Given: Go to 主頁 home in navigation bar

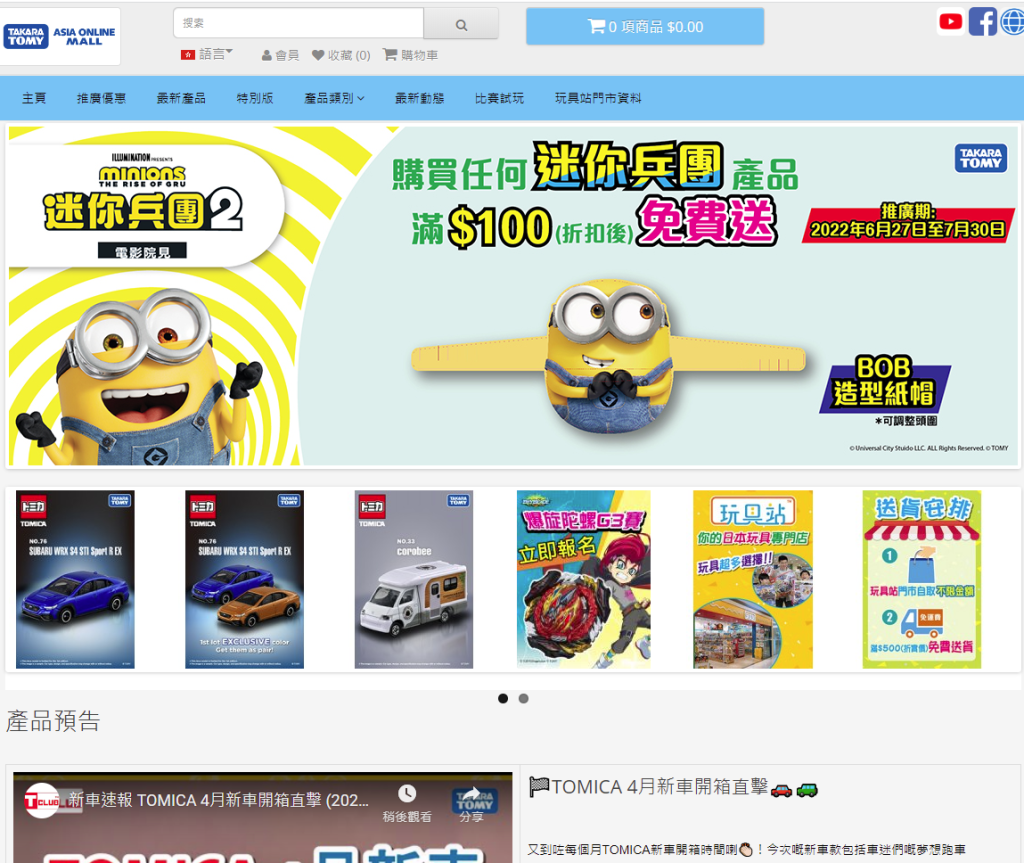Looking at the screenshot, I should click(34, 98).
